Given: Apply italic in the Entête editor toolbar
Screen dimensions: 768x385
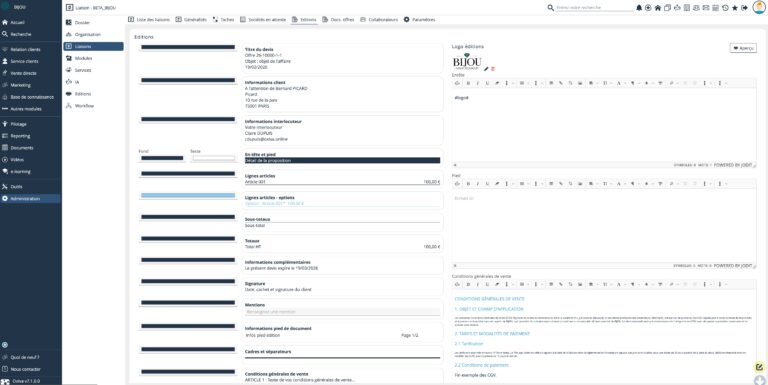Looking at the screenshot, I should point(478,83).
